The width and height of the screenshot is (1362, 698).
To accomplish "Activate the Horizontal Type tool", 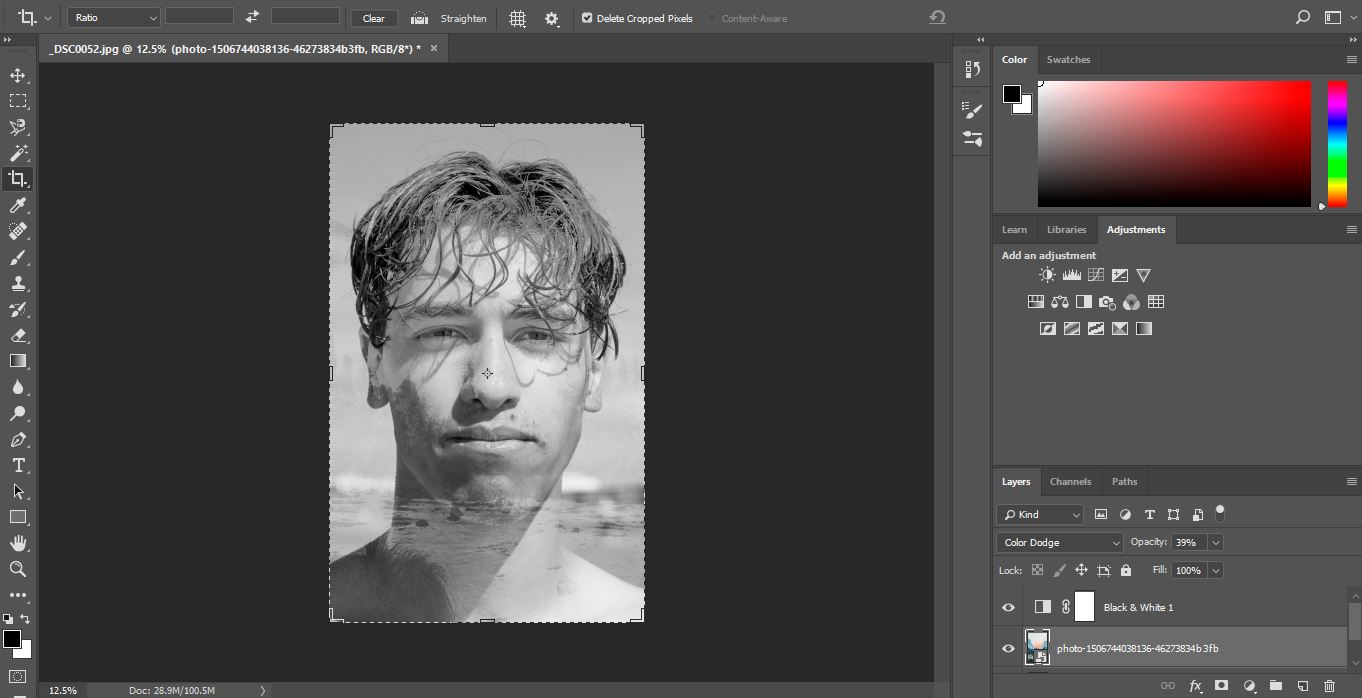I will pos(18,465).
